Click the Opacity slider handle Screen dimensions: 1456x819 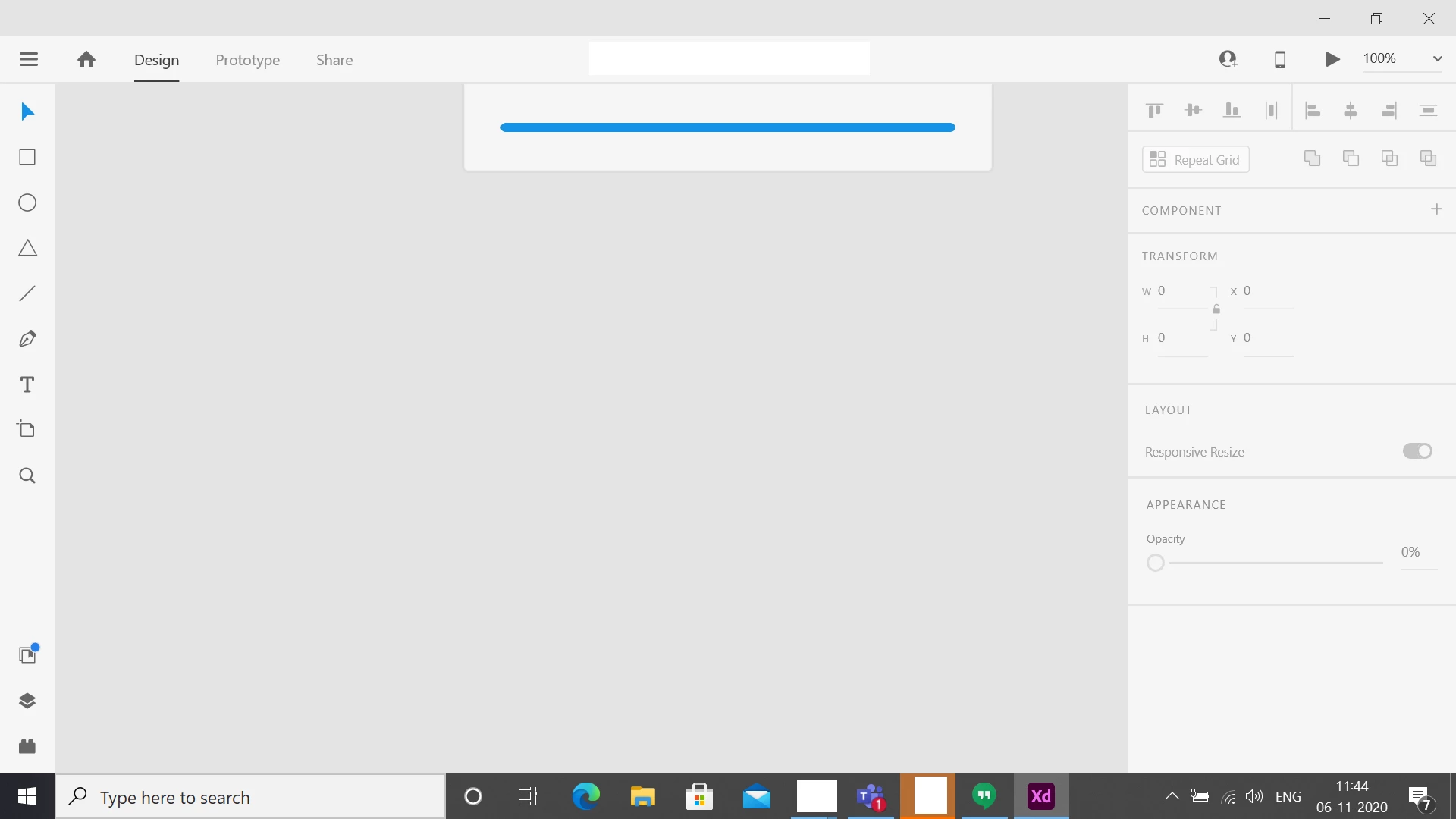[1155, 563]
